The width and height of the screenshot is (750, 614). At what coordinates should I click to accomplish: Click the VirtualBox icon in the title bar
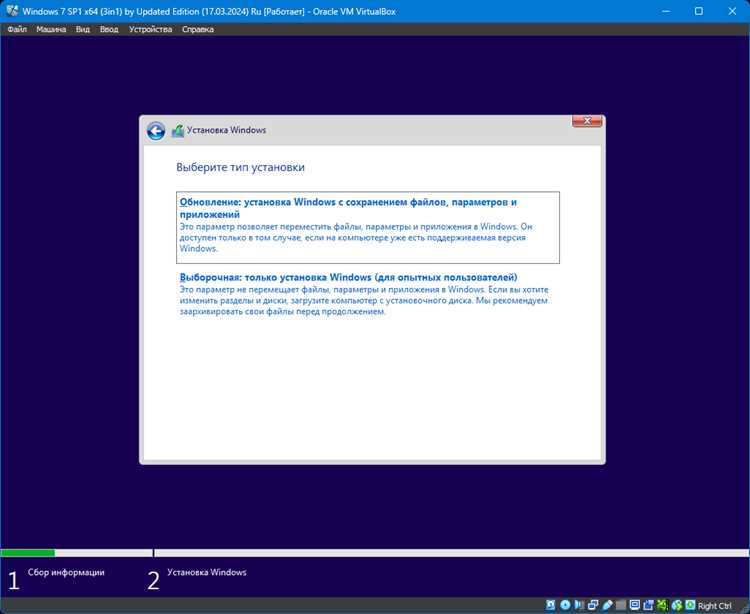pyautogui.click(x=12, y=11)
